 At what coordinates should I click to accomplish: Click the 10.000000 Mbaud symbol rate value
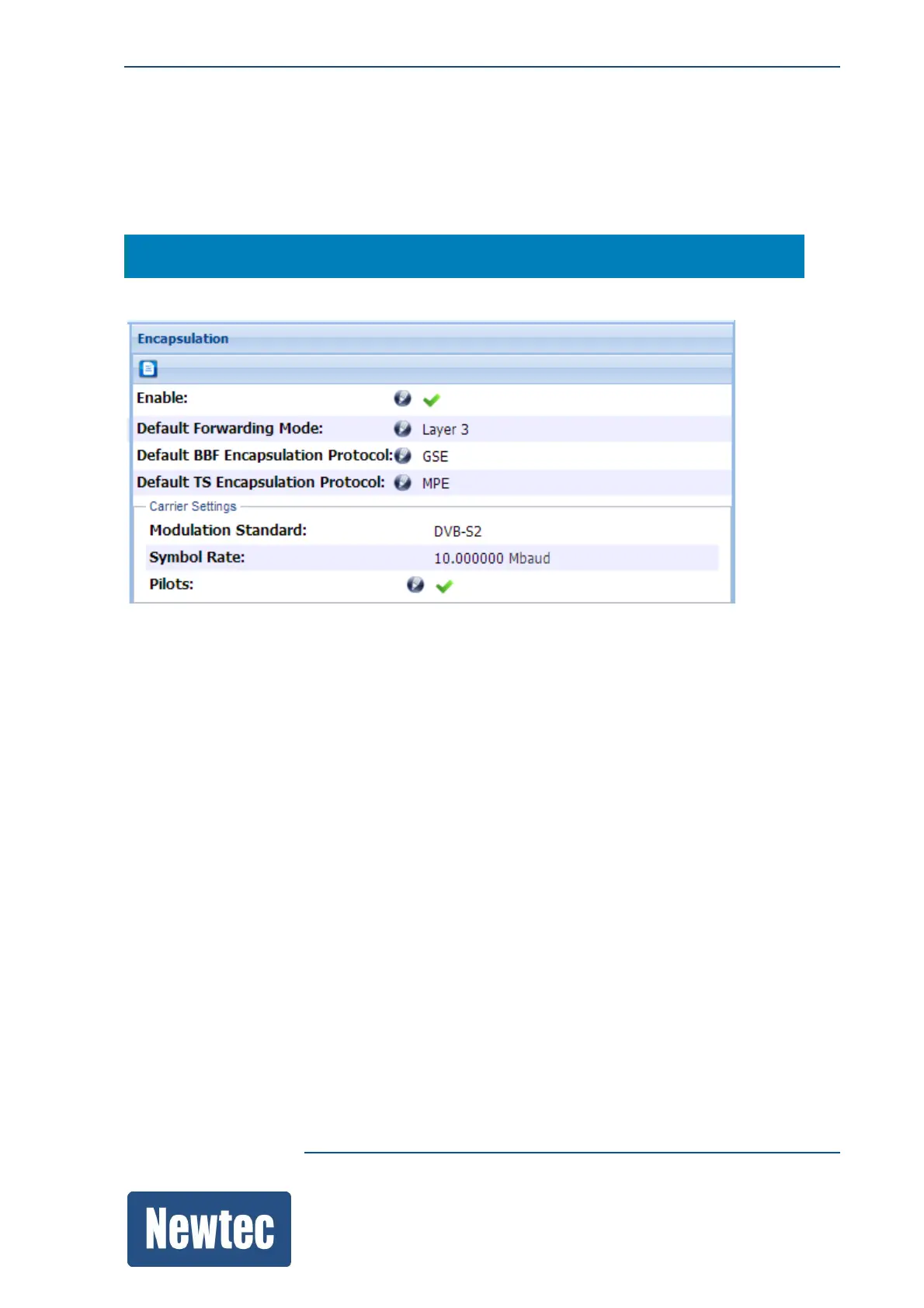pyautogui.click(x=492, y=558)
